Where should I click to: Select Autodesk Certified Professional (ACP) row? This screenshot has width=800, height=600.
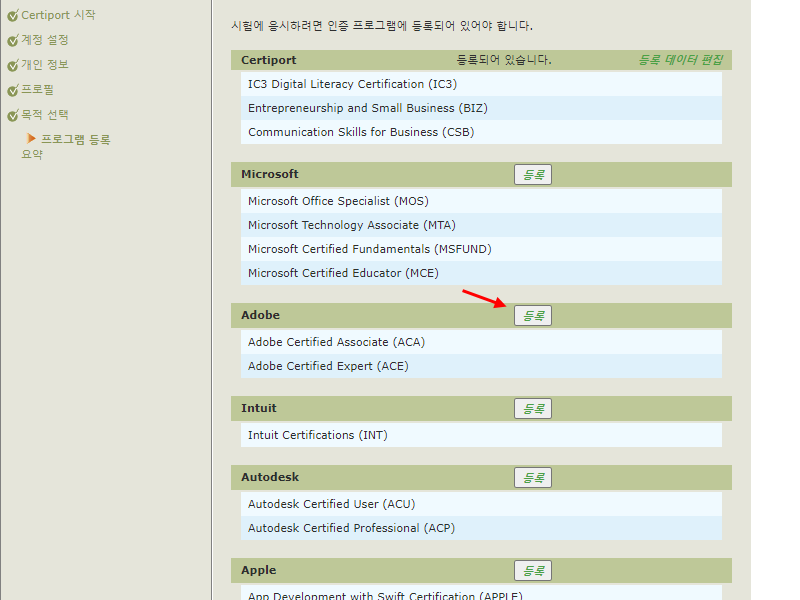[481, 528]
